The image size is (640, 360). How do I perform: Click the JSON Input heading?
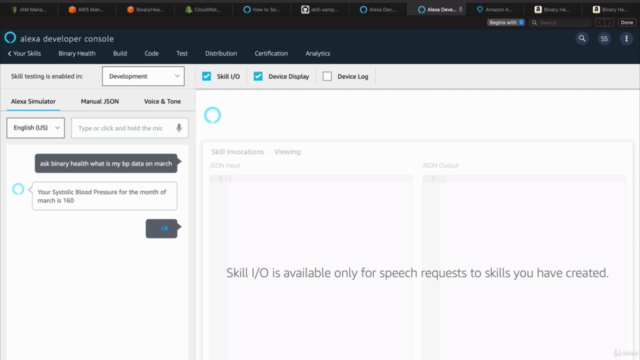(225, 165)
